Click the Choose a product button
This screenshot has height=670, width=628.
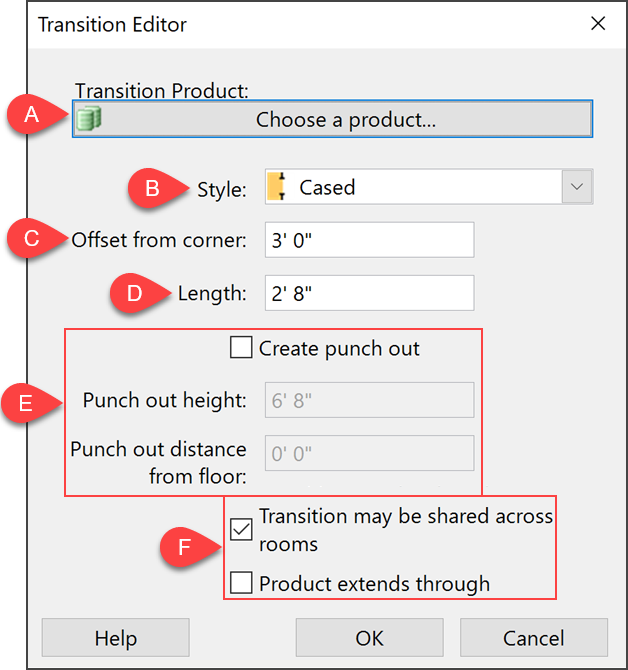(x=332, y=119)
